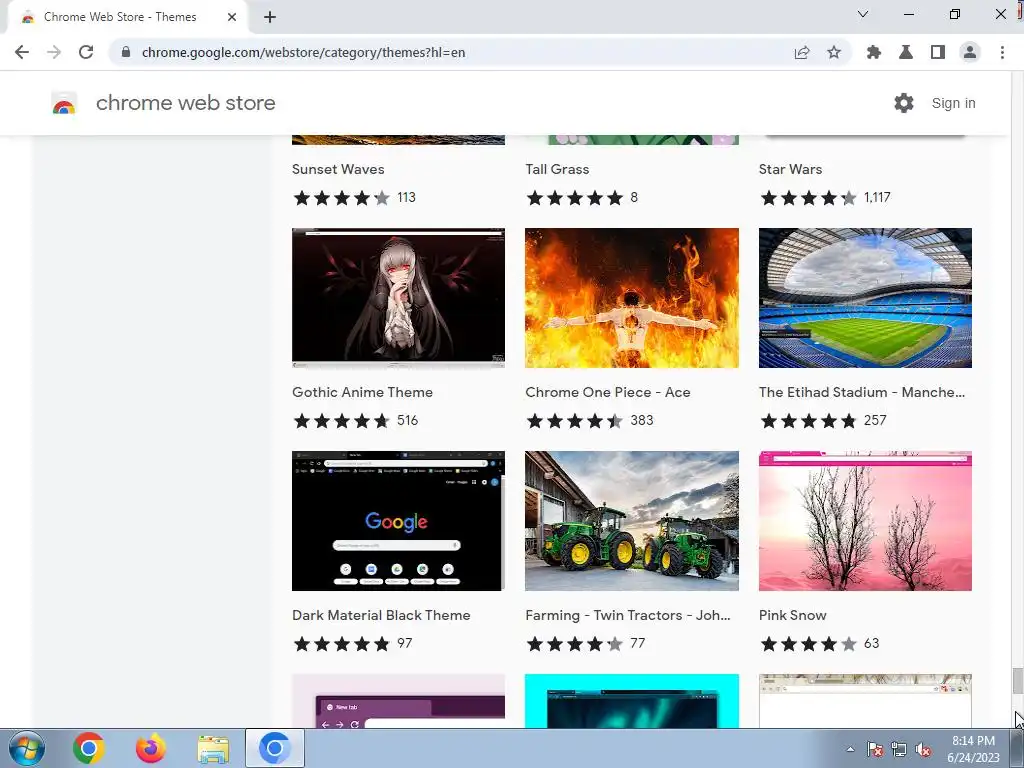
Task: Open the purple theme thumbnail at bottom
Action: coord(398,701)
